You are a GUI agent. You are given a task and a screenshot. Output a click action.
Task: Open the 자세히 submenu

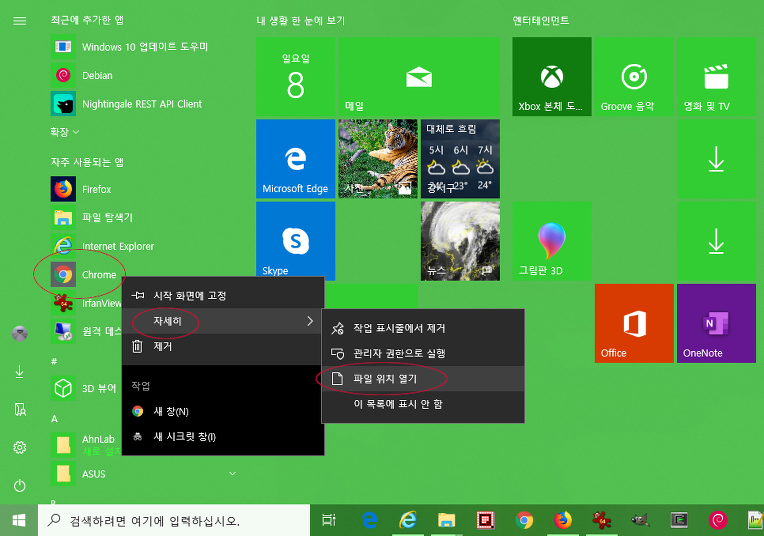(x=223, y=321)
